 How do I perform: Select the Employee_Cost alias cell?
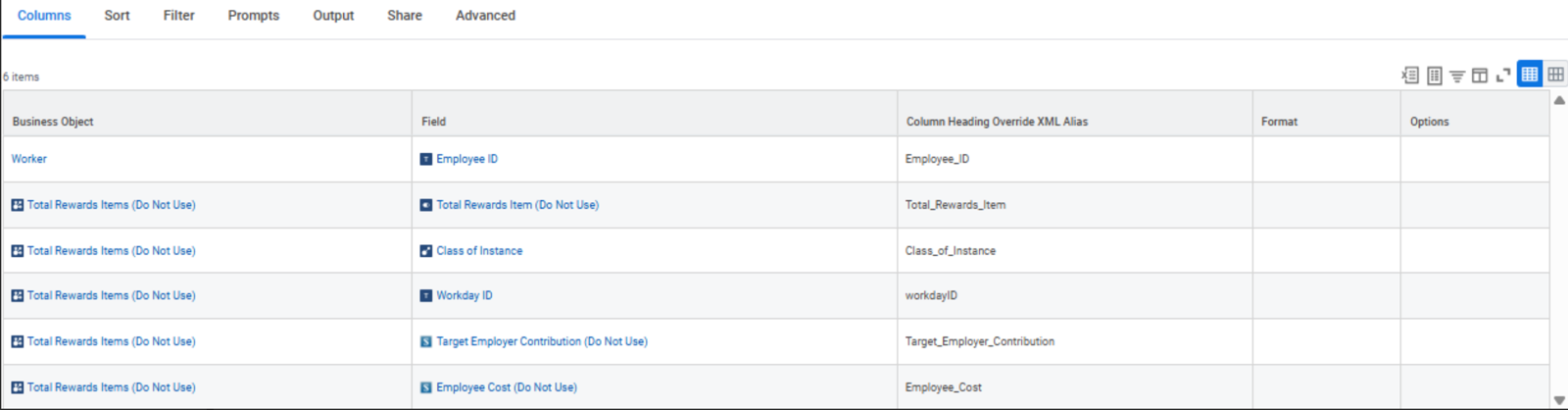1075,387
